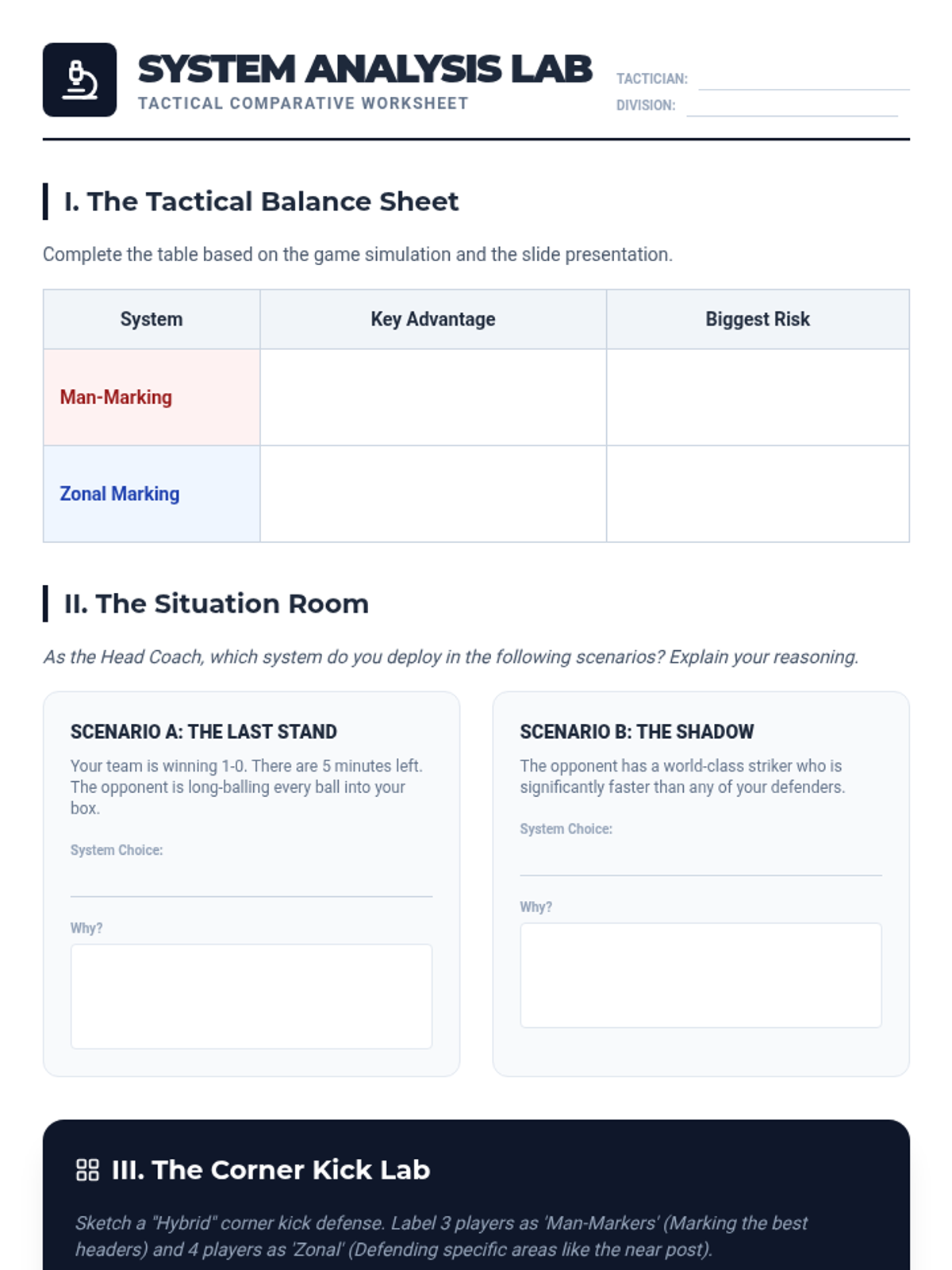Image resolution: width=952 pixels, height=1270 pixels.
Task: Click the grid icon beside Corner Kick Lab
Action: coord(87,1170)
